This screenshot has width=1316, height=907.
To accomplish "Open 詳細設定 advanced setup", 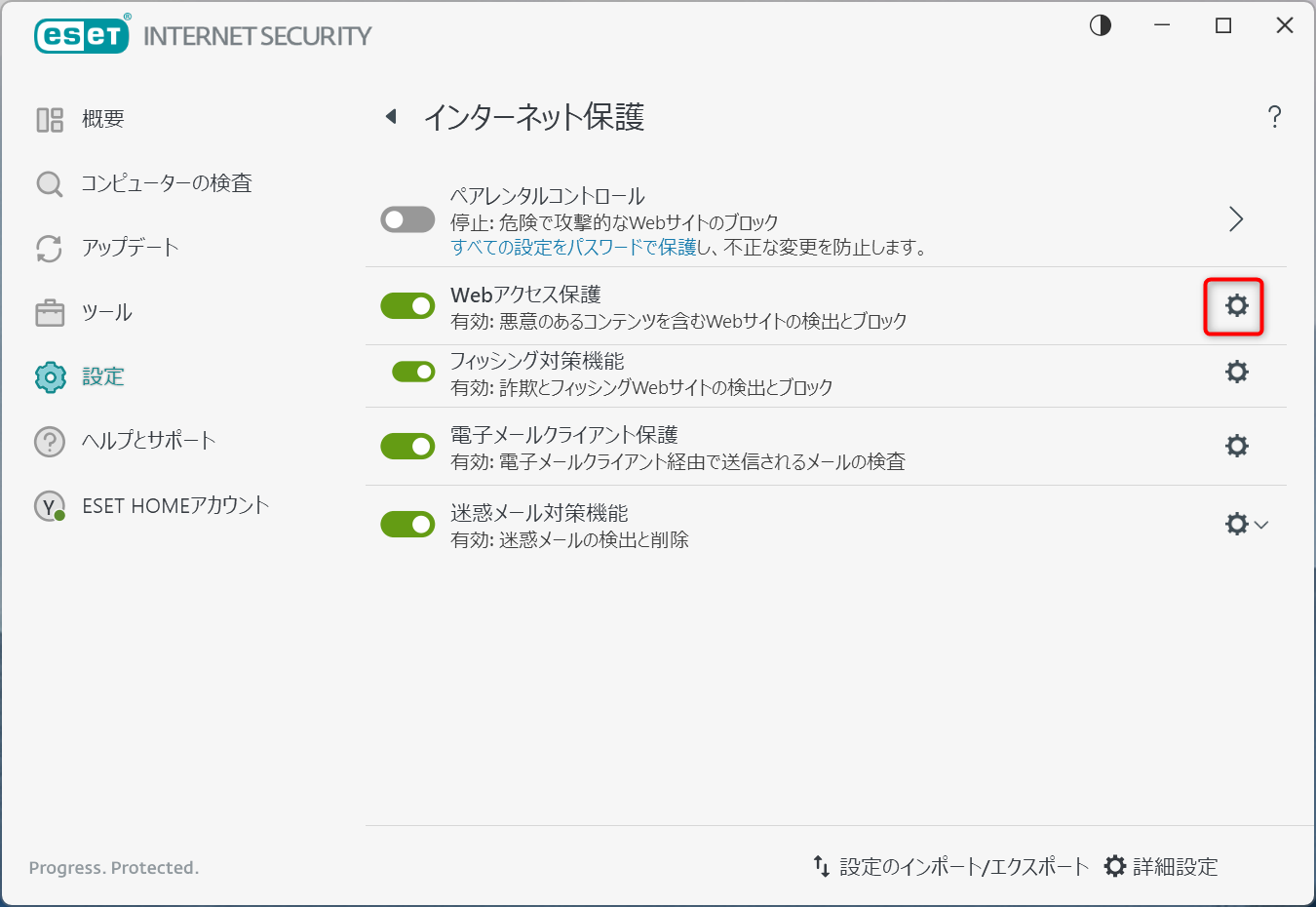I will pos(1176,866).
